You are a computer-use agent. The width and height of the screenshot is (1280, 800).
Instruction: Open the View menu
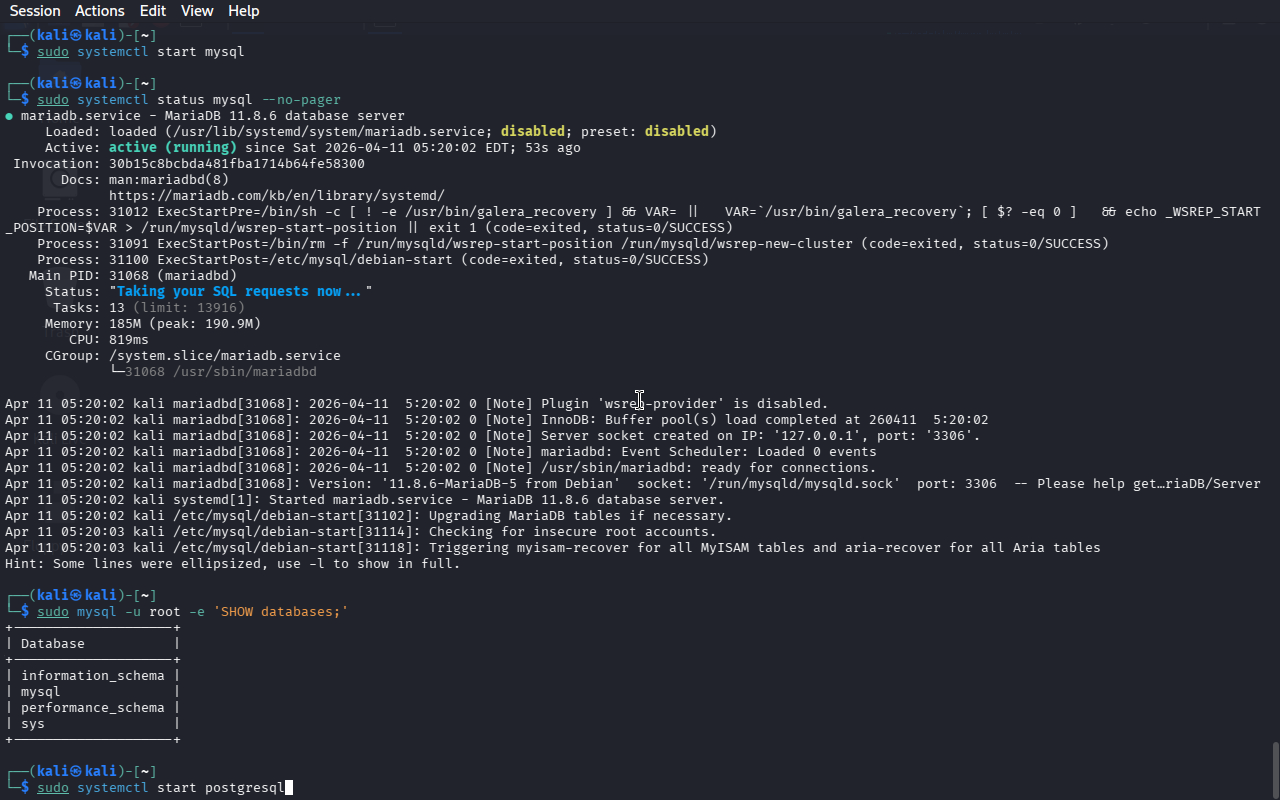pyautogui.click(x=197, y=11)
